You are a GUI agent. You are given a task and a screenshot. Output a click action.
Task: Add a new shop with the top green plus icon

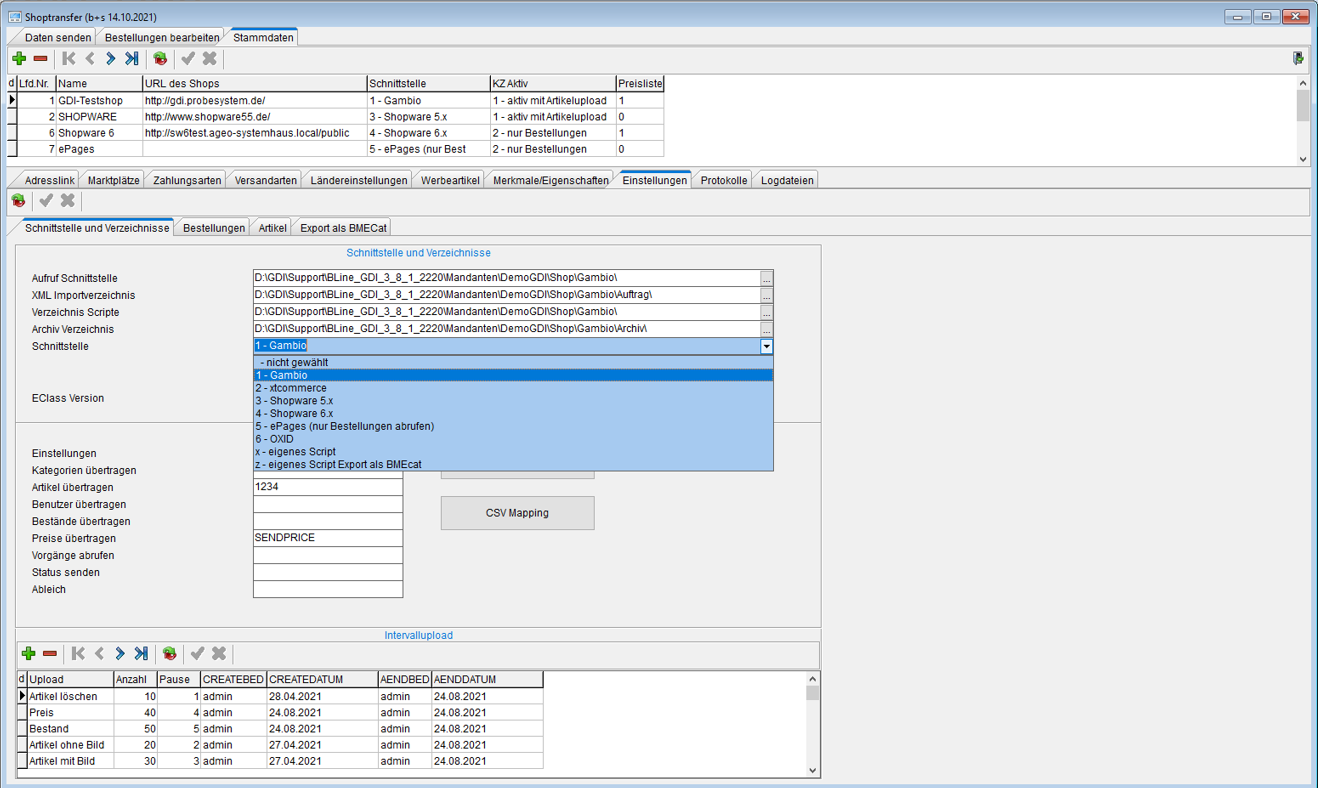click(x=19, y=59)
